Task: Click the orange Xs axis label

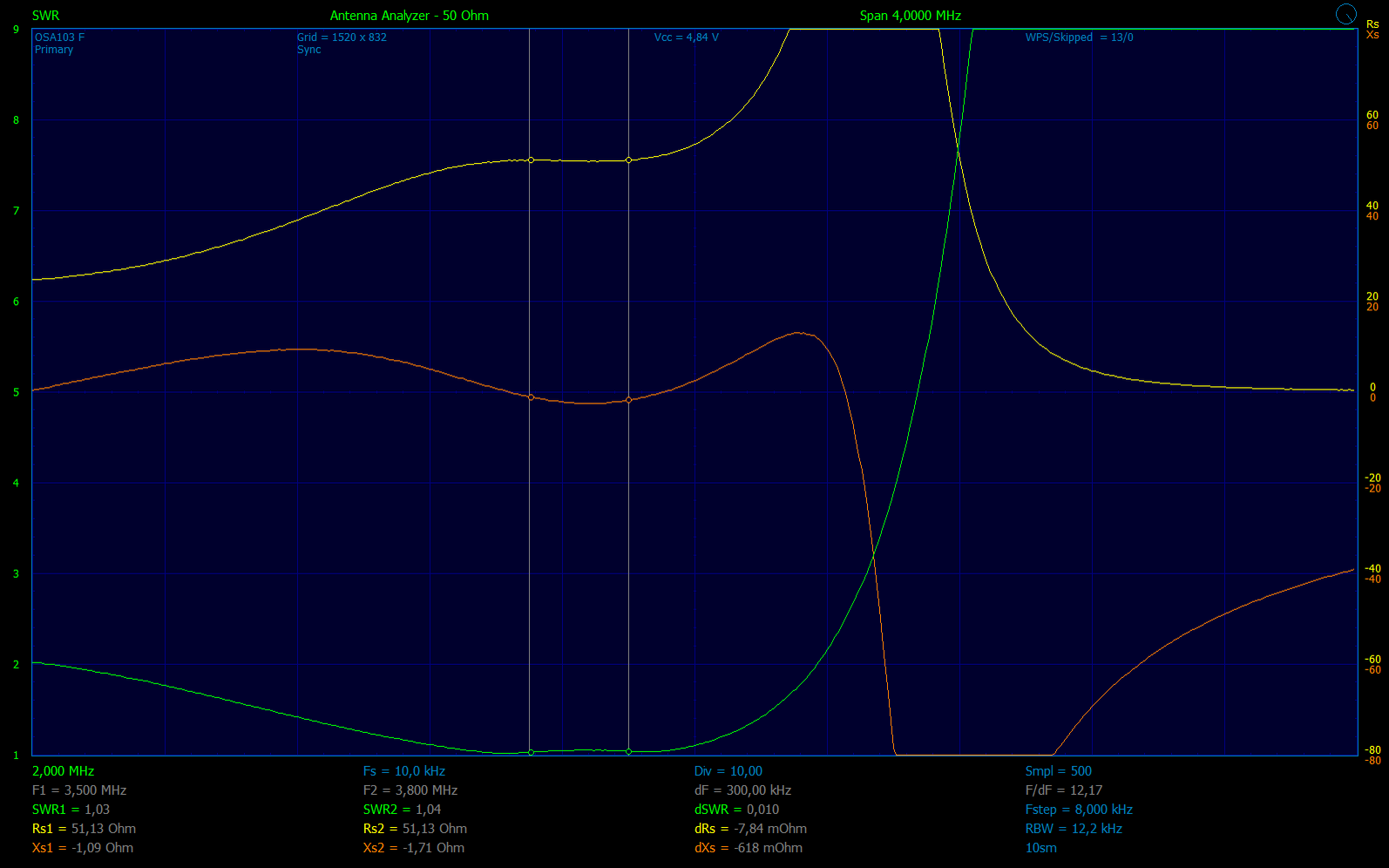Action: tap(1372, 35)
